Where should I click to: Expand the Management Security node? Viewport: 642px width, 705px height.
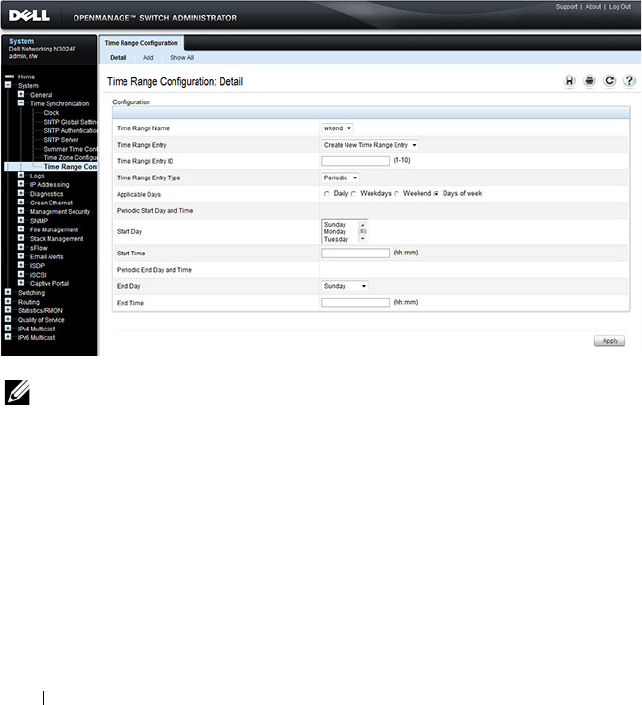[21, 211]
